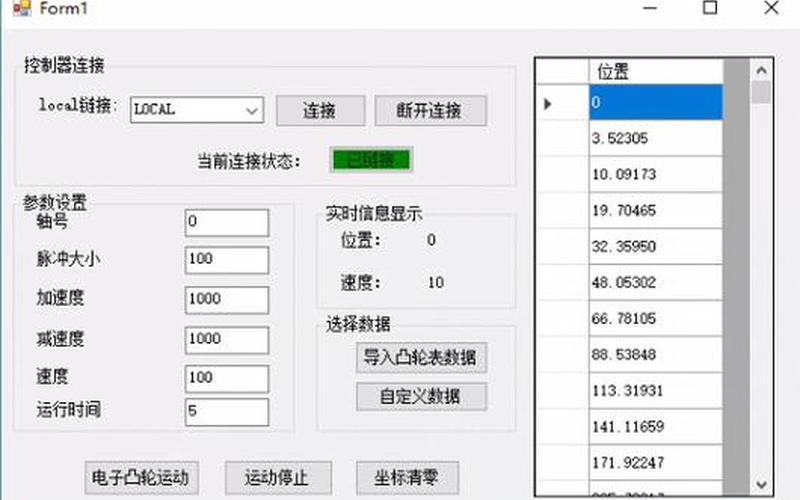The height and width of the screenshot is (500, 800).
Task: Minimize the Form1 window
Action: [650, 8]
